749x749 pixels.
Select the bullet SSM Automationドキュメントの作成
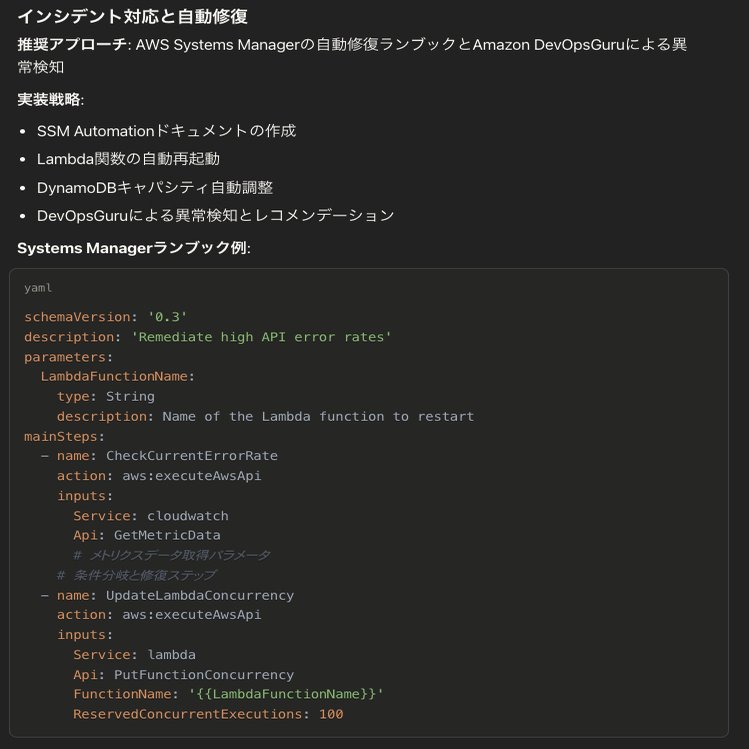pos(166,130)
